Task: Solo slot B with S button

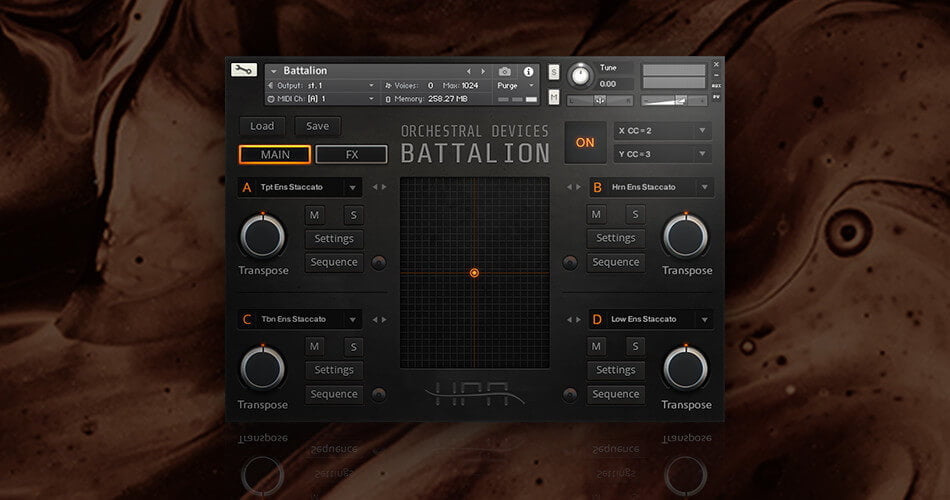Action: pos(635,214)
